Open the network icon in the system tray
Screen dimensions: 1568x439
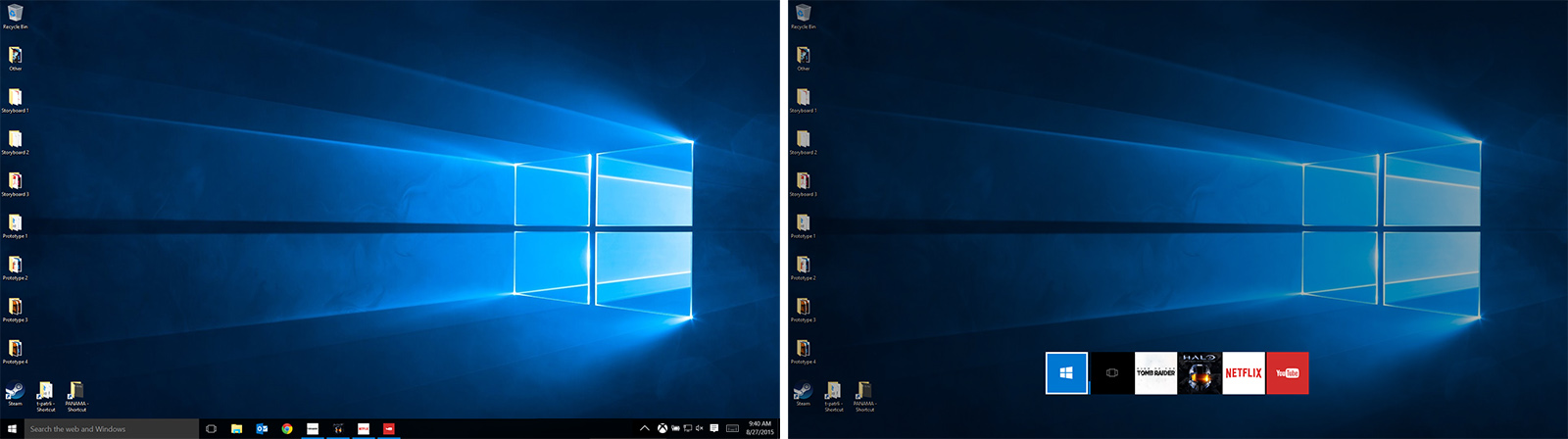[x=687, y=428]
